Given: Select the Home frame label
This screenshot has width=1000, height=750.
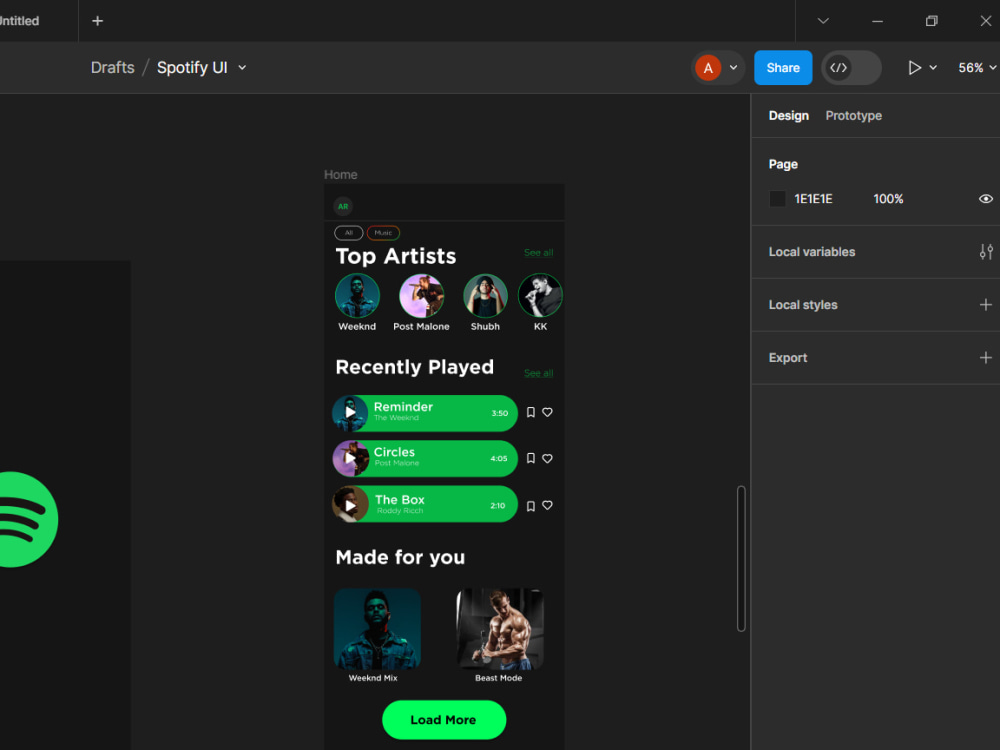Looking at the screenshot, I should (x=341, y=175).
